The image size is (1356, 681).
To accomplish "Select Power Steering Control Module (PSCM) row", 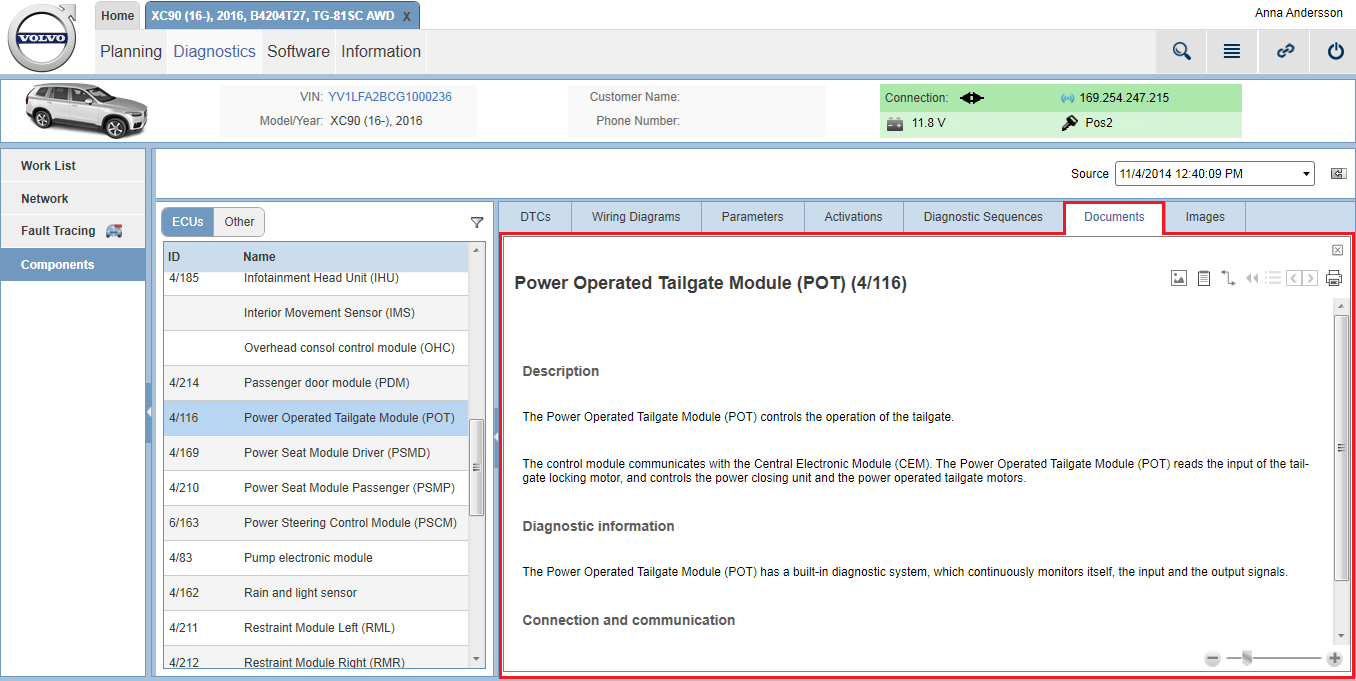I will click(315, 523).
